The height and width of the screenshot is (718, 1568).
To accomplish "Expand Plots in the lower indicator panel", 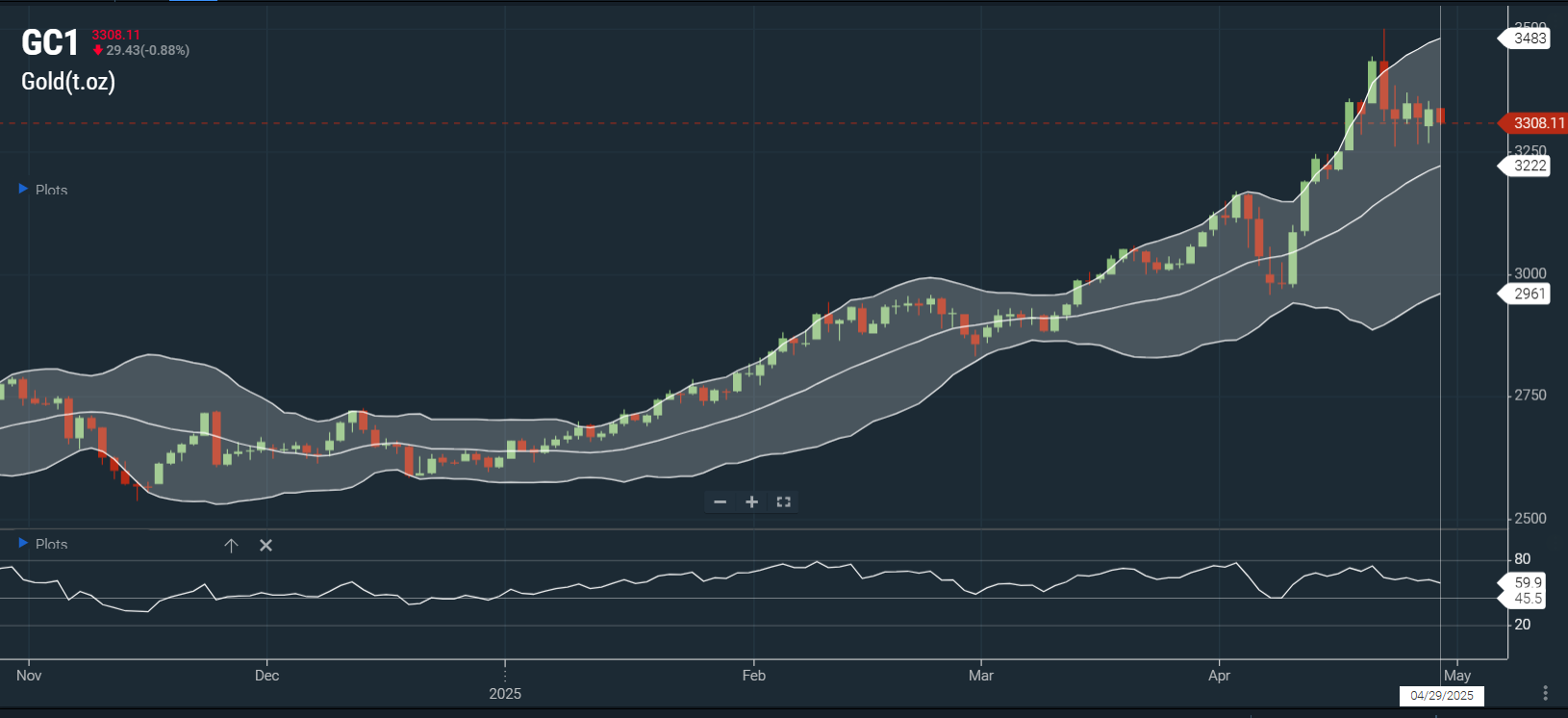I will pos(23,544).
